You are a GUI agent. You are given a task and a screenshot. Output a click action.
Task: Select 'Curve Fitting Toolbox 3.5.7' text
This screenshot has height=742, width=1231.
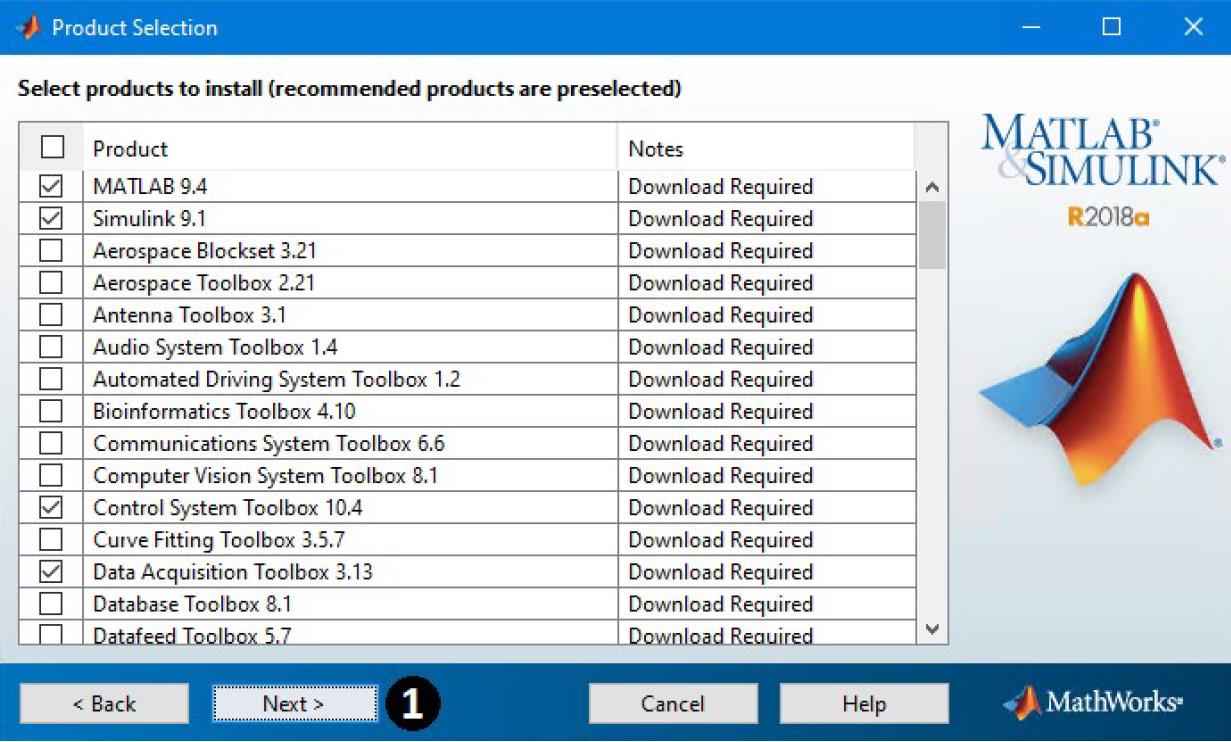219,540
